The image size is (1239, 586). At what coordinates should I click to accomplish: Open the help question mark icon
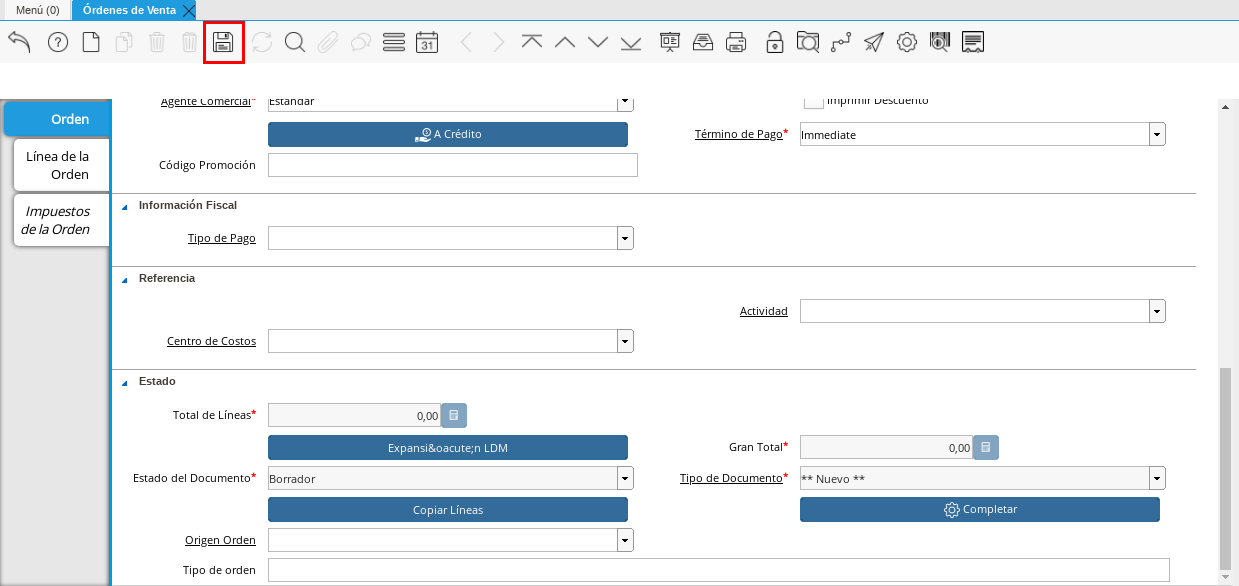[58, 42]
